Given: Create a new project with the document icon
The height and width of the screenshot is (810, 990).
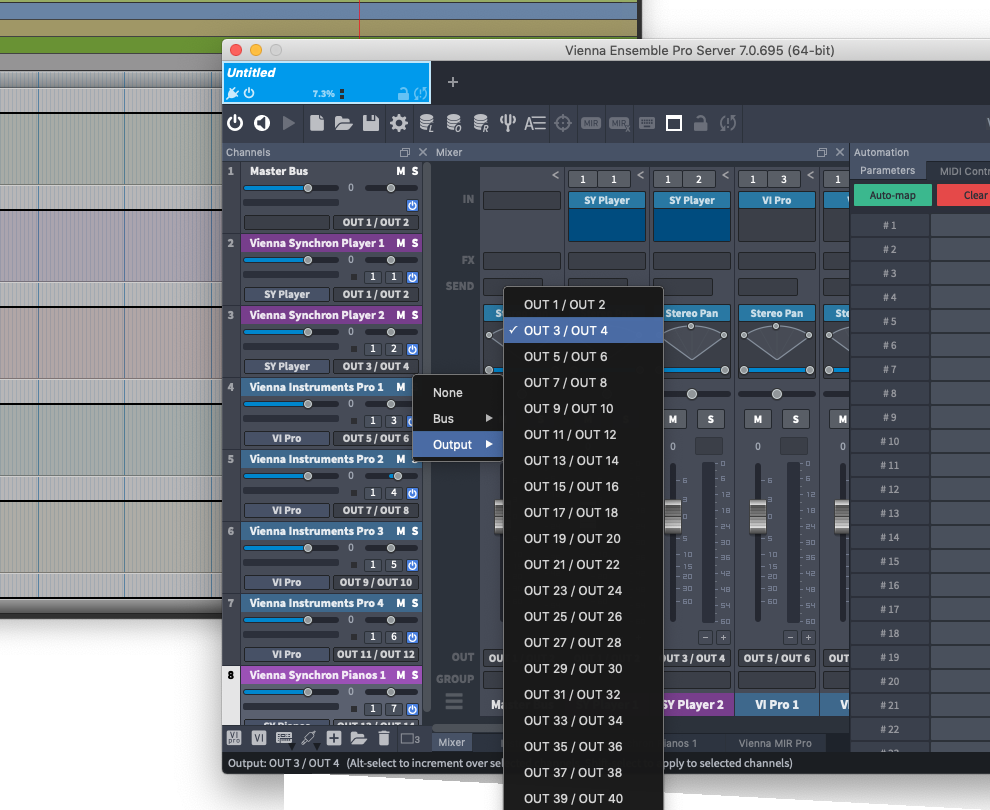Looking at the screenshot, I should click(x=317, y=122).
